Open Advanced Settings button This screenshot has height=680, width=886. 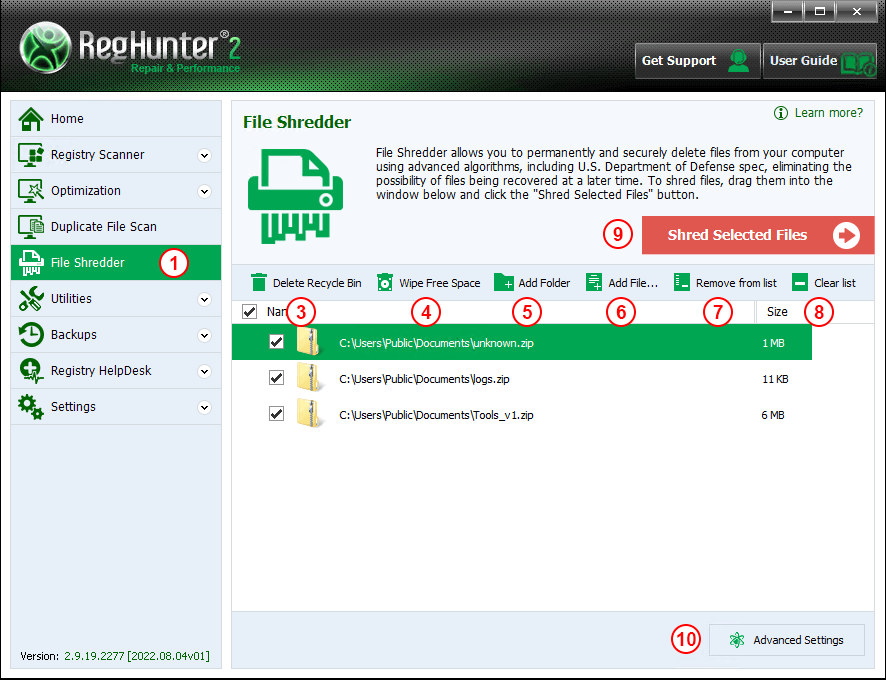[786, 640]
